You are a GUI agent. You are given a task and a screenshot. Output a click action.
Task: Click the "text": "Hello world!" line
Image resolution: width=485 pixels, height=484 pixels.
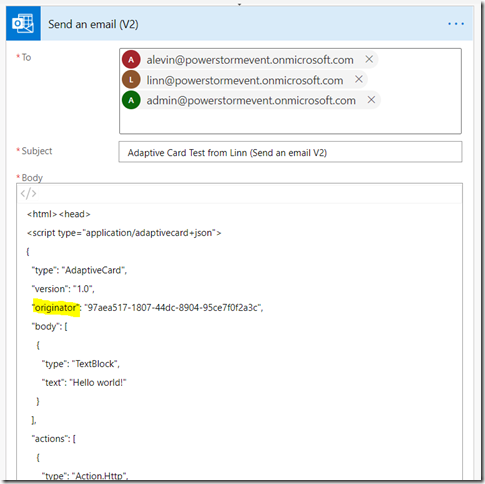click(84, 382)
